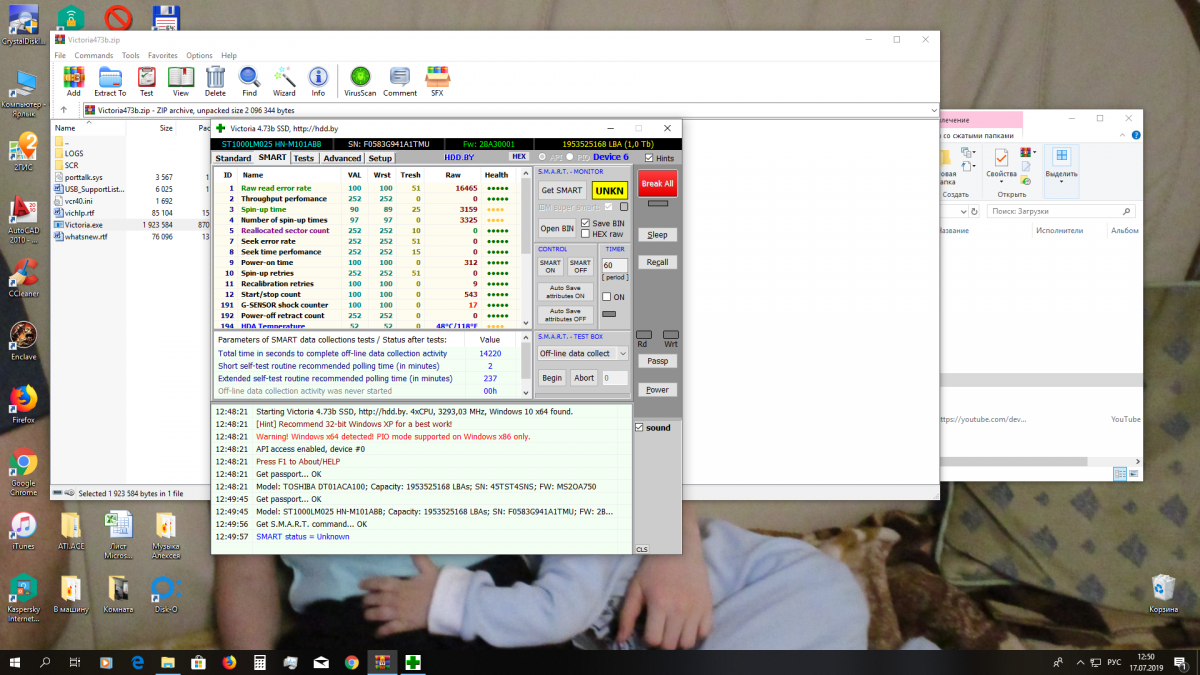Click the Test archive icon
Screen dimensions: 1200x675
[146, 80]
